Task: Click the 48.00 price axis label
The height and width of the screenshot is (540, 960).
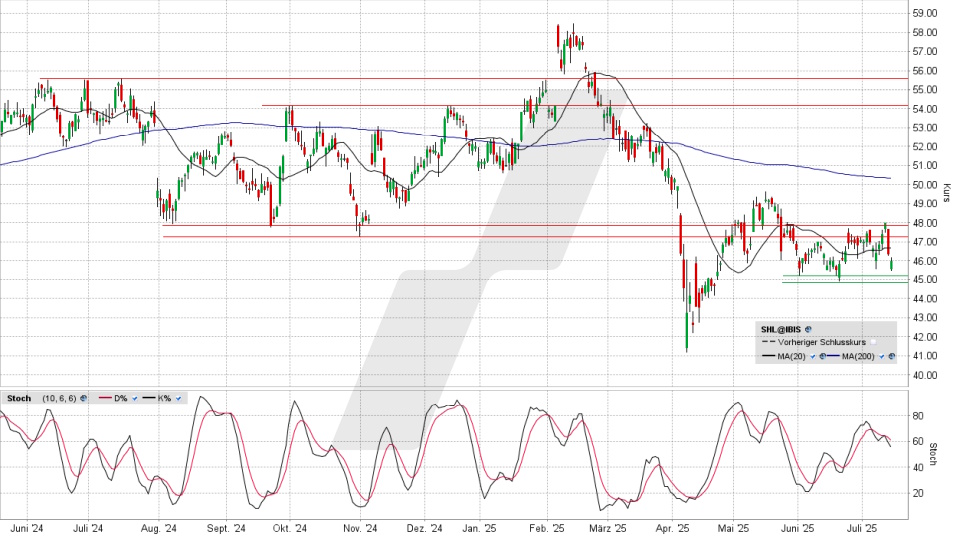Action: [x=924, y=223]
